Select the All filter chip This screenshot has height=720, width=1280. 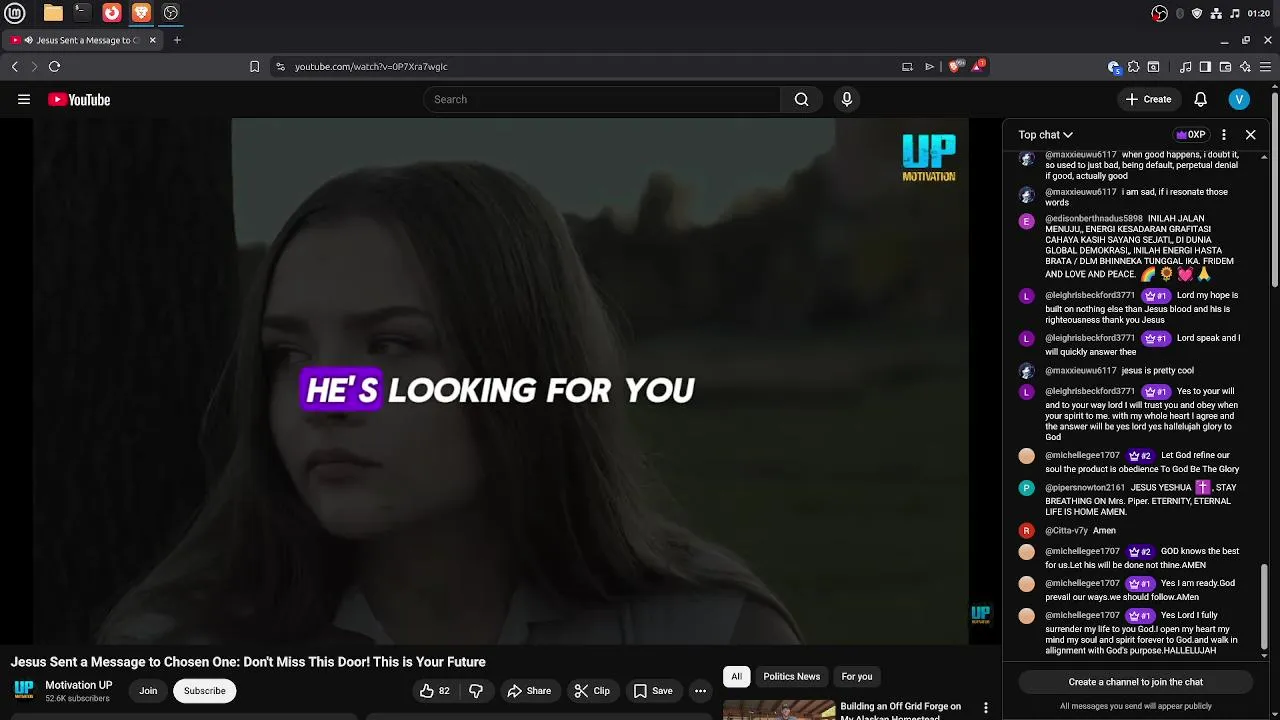(x=736, y=677)
